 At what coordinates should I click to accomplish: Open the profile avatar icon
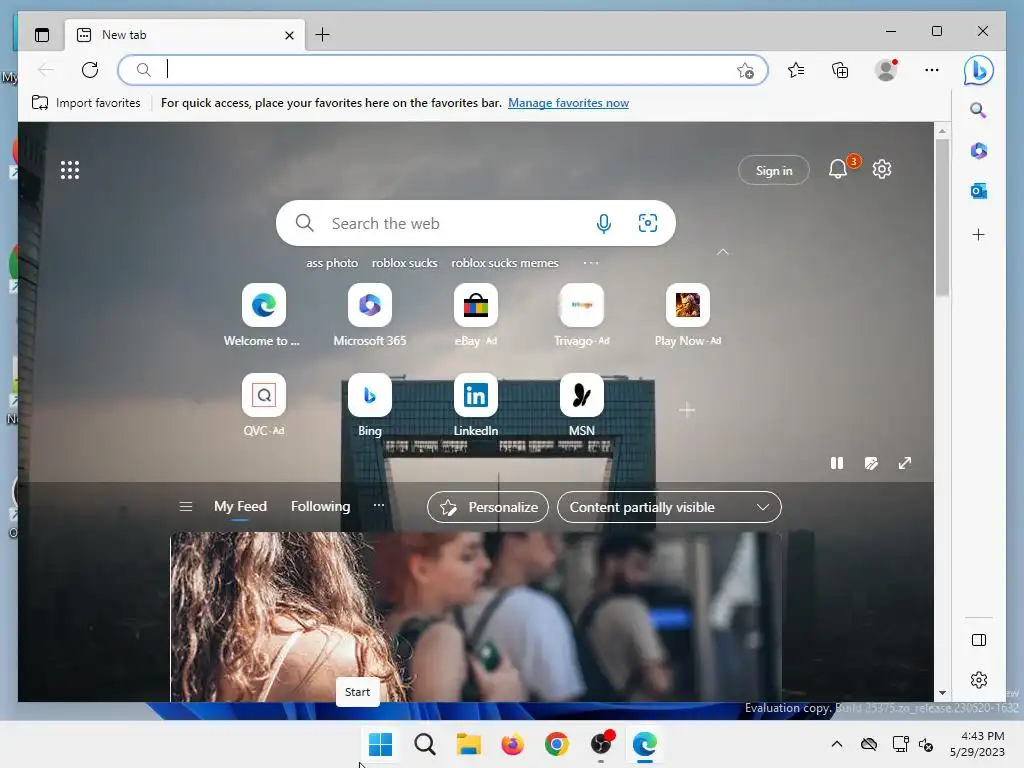(886, 70)
